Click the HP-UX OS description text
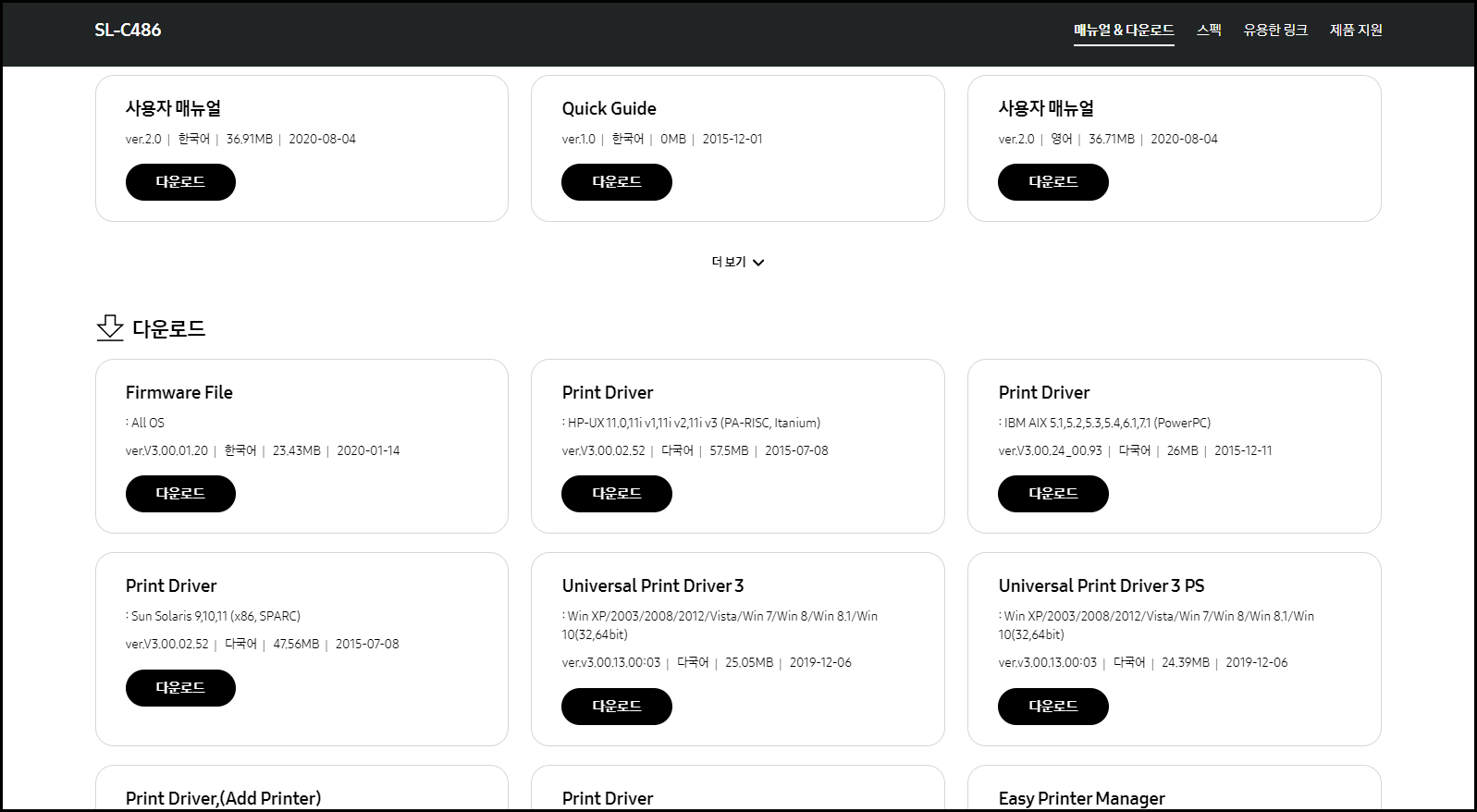1477x812 pixels. (x=691, y=423)
